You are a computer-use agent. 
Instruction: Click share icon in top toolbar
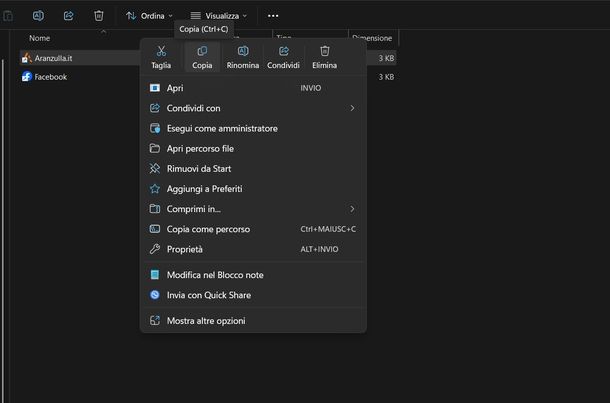click(x=68, y=16)
